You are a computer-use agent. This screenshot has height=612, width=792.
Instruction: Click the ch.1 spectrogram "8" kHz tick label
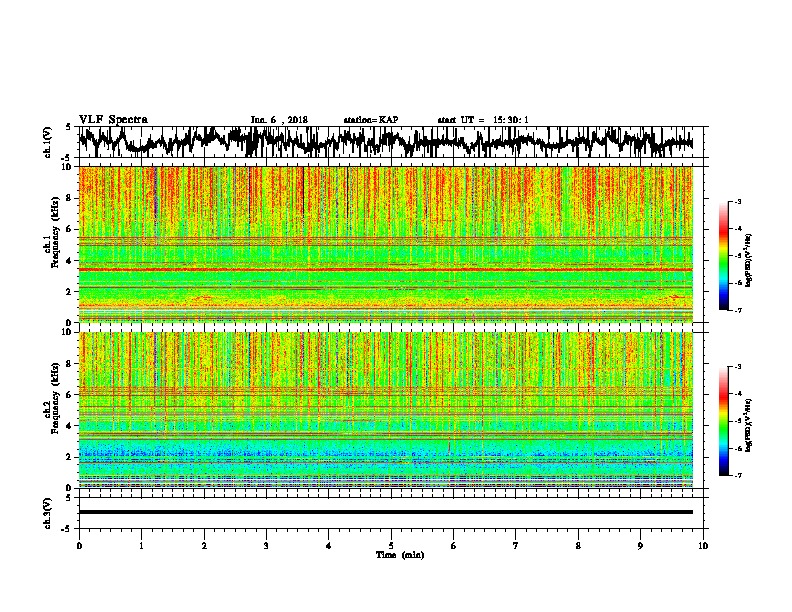(x=70, y=198)
